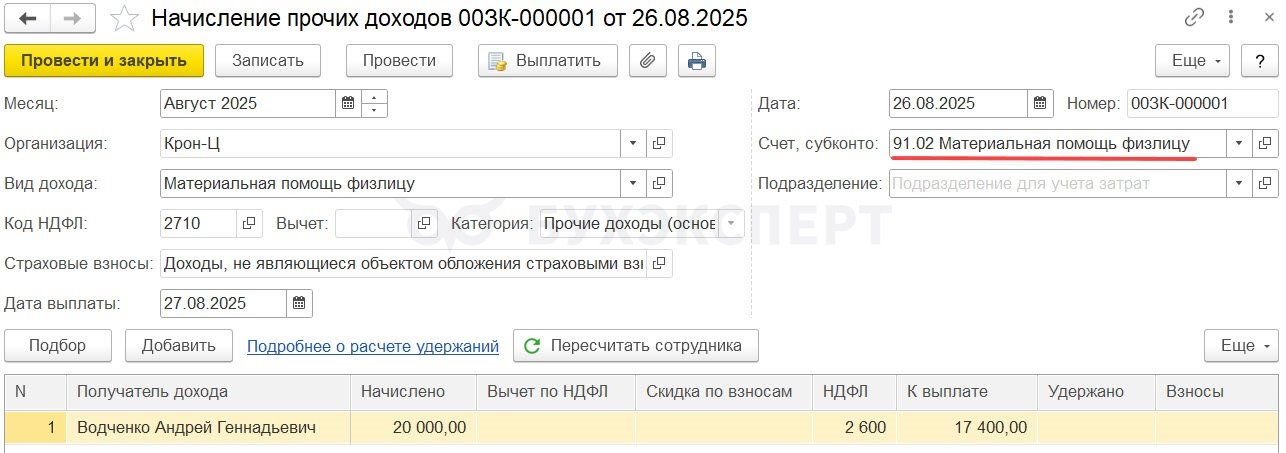Click the Провести и закрыть button

[x=104, y=60]
